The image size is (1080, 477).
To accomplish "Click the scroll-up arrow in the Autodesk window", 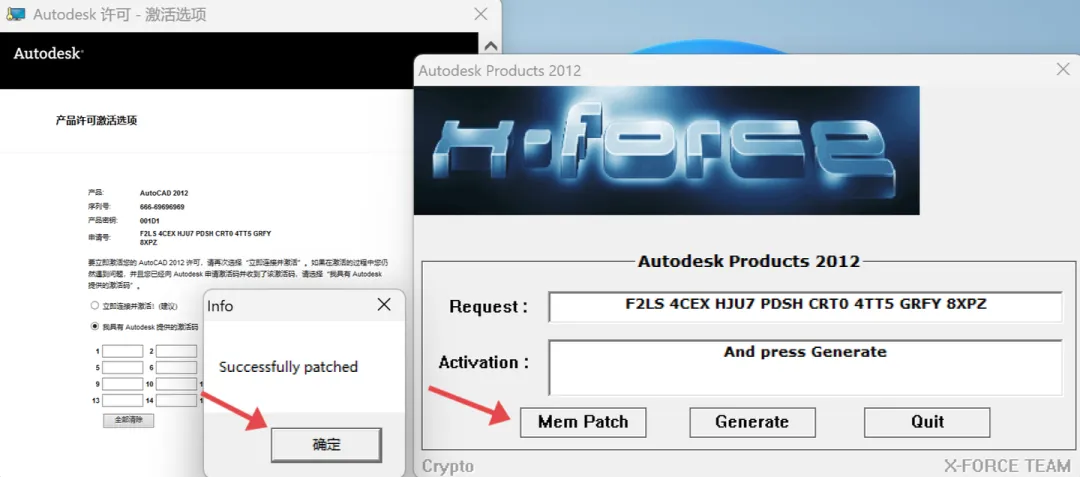I will tap(490, 46).
